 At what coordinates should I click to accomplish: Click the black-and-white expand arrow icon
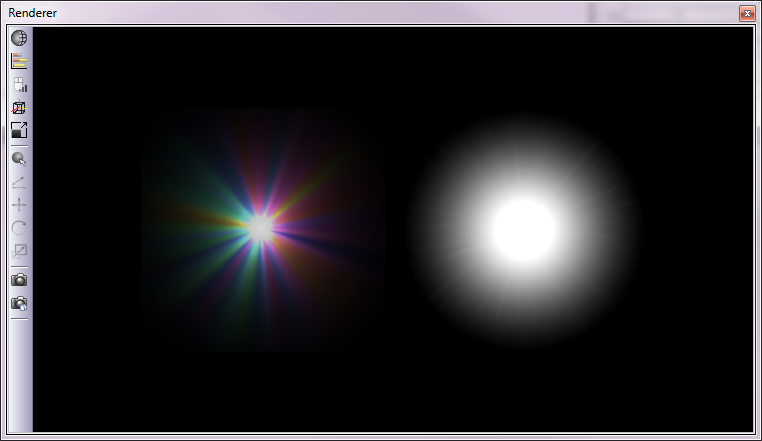click(x=19, y=129)
